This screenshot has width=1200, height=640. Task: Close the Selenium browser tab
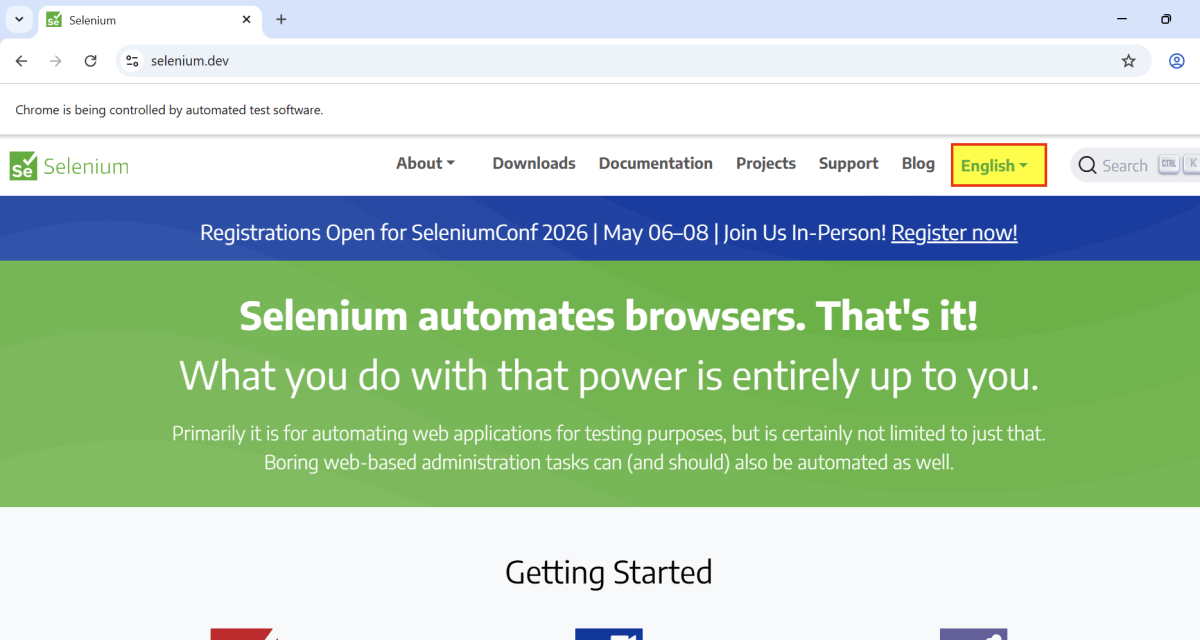pyautogui.click(x=247, y=20)
